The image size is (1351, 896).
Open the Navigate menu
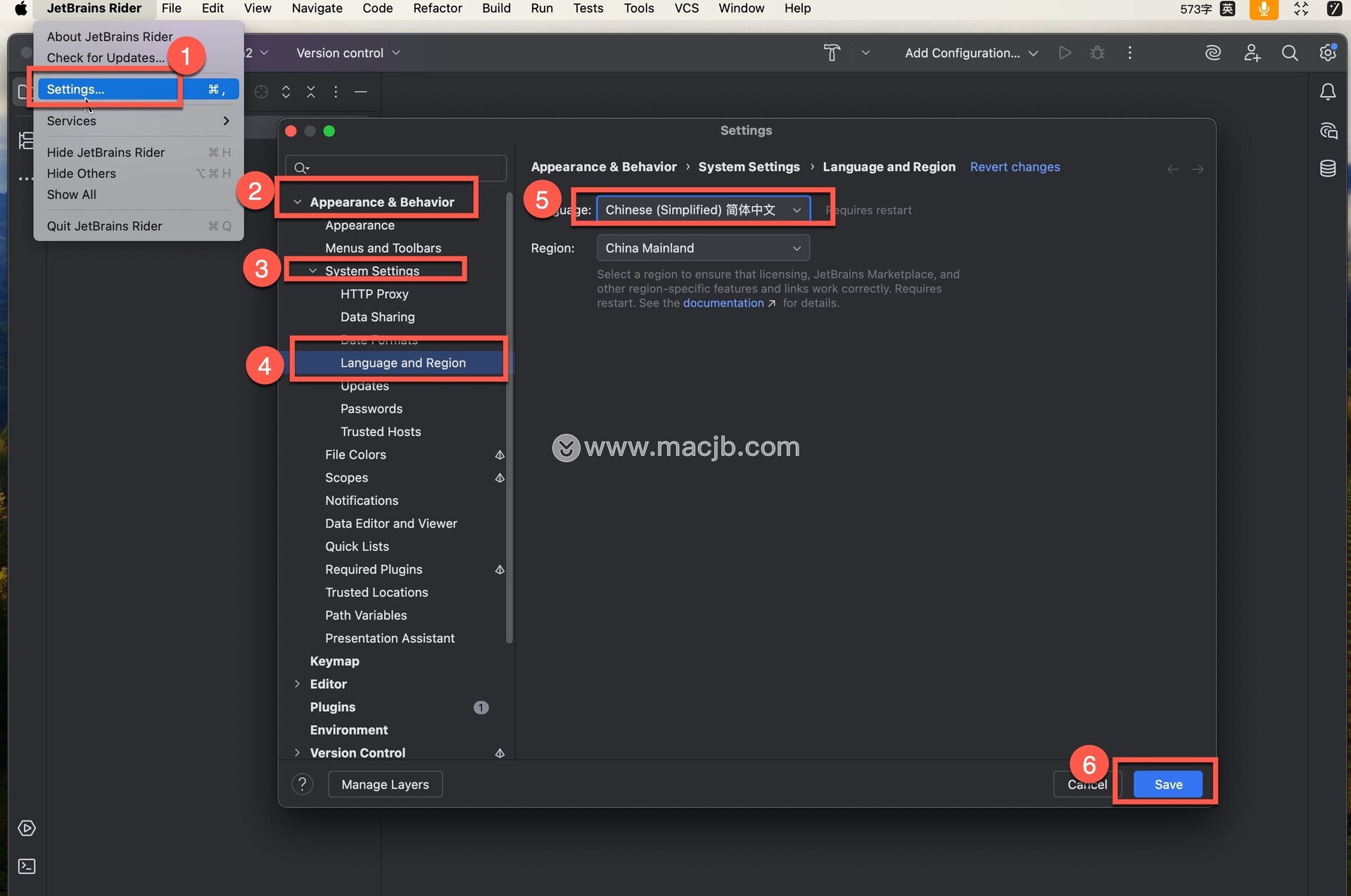click(x=317, y=8)
